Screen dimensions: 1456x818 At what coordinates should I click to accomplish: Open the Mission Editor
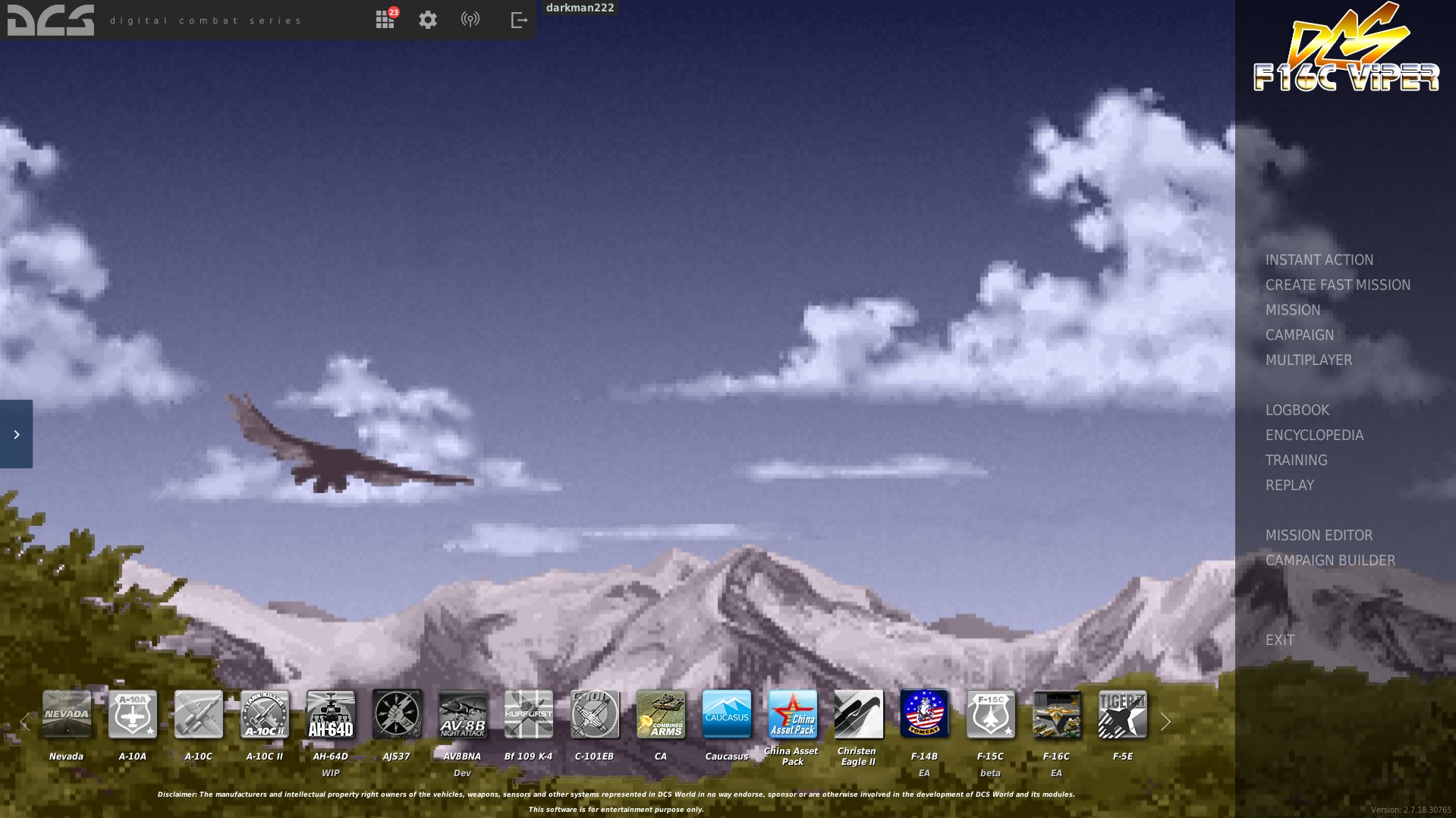point(1318,535)
